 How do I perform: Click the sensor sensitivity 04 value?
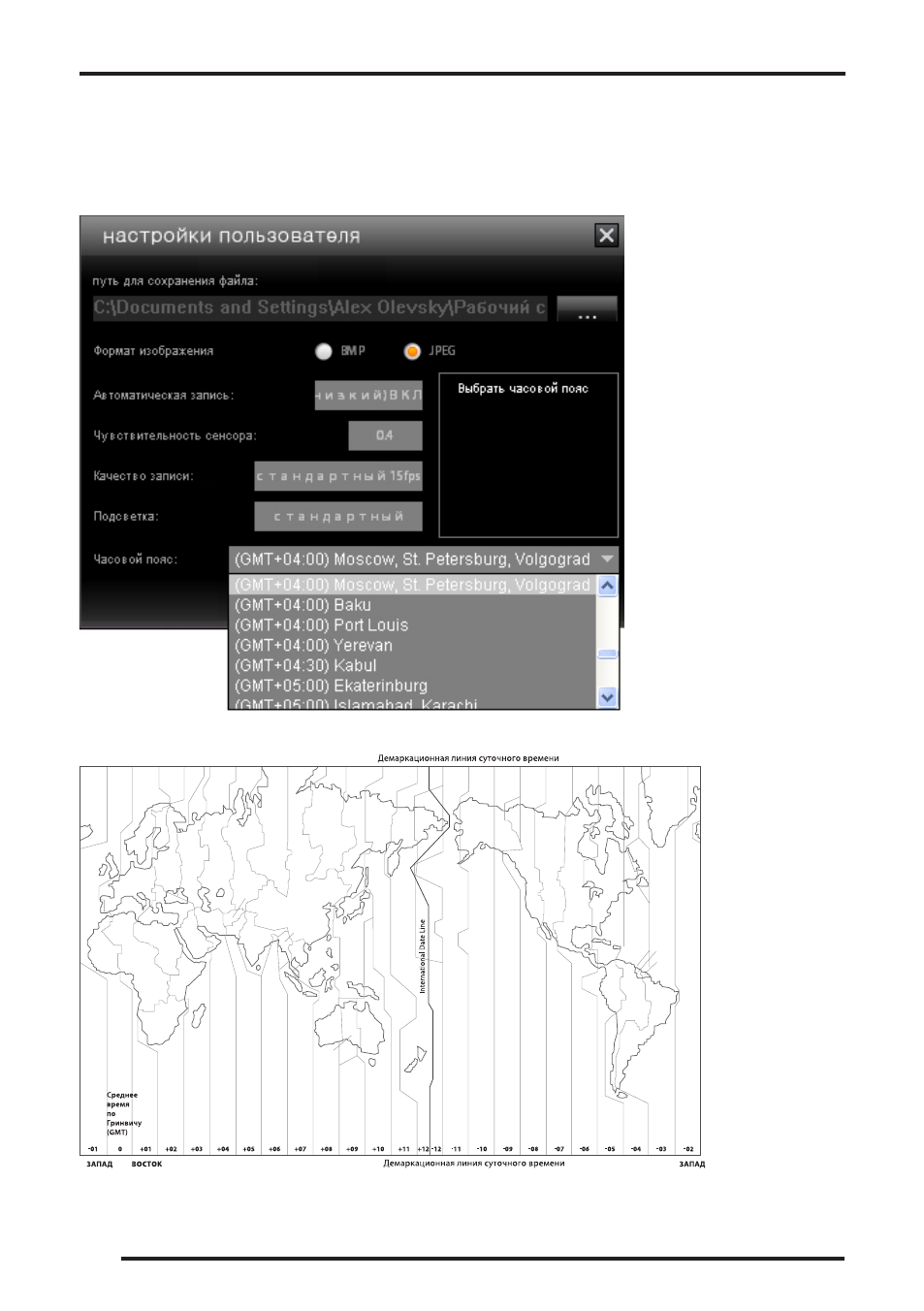385,435
